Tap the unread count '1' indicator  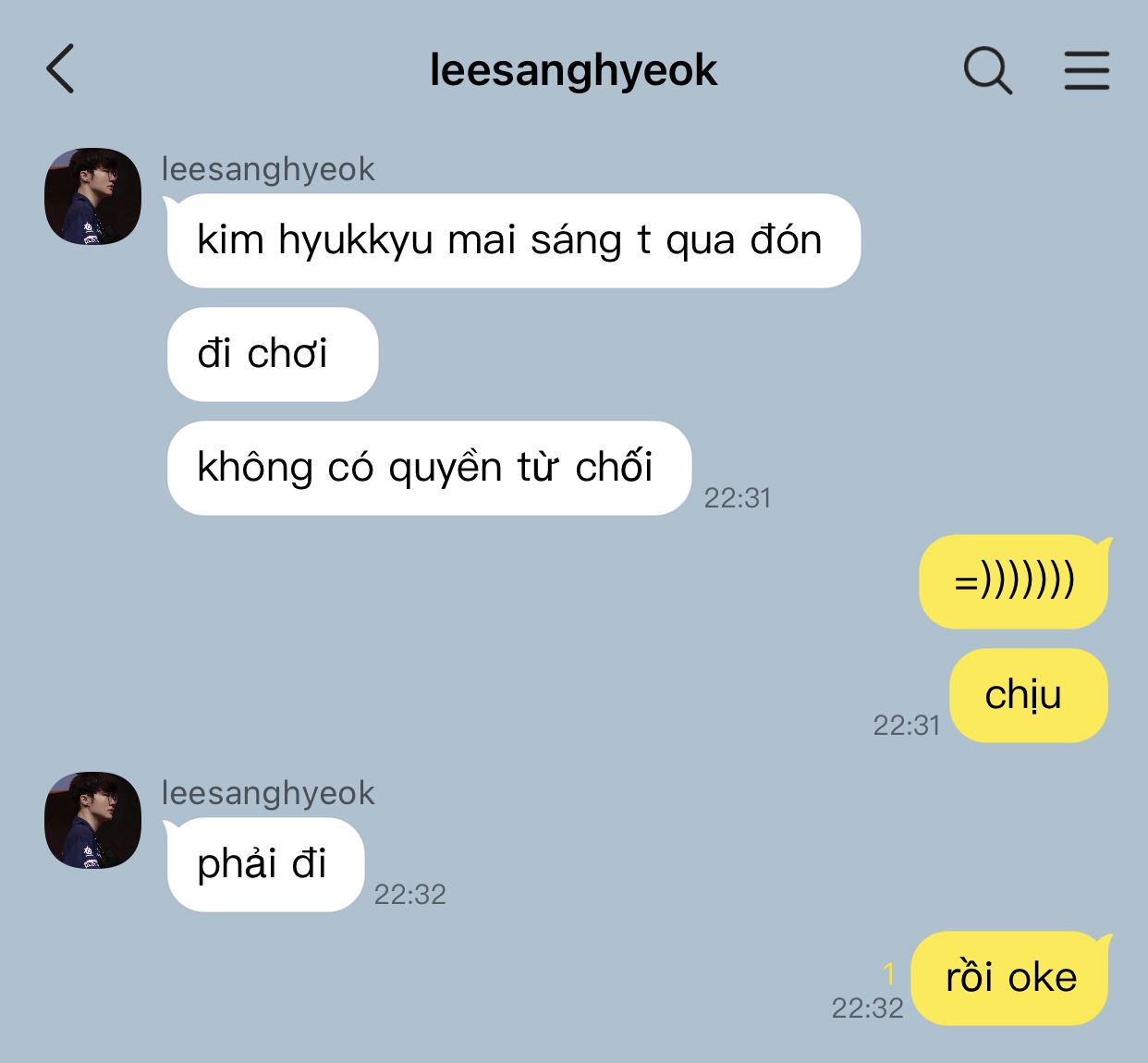[889, 973]
